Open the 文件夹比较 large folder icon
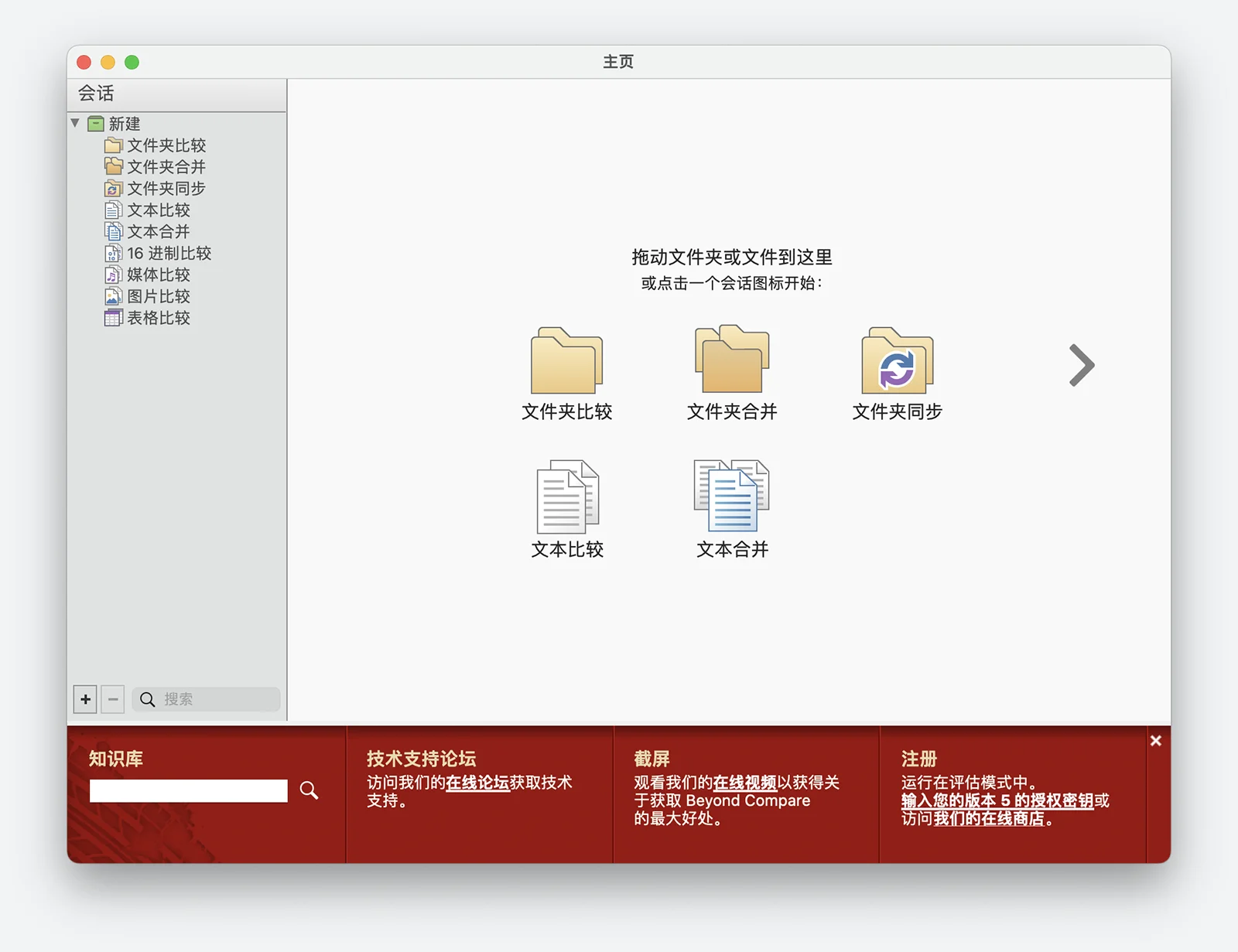The width and height of the screenshot is (1238, 952). pos(566,361)
